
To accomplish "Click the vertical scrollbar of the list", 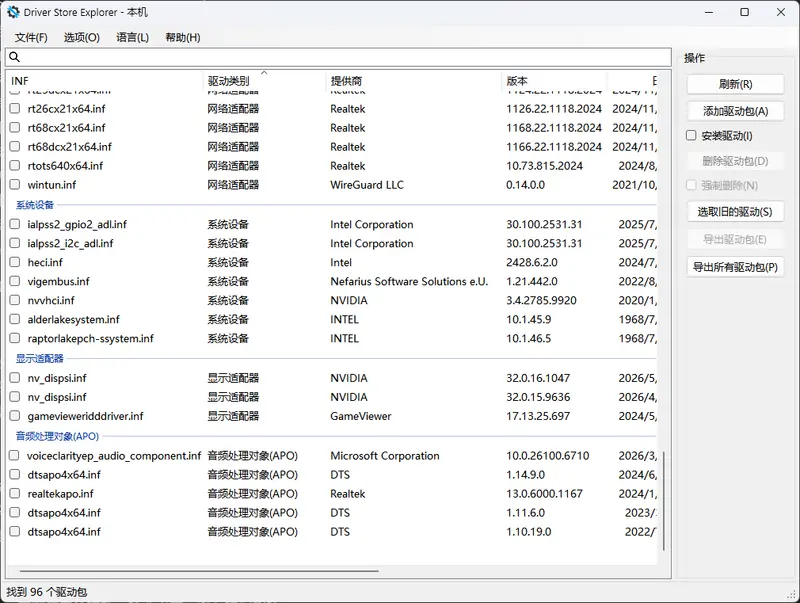I will [664, 501].
